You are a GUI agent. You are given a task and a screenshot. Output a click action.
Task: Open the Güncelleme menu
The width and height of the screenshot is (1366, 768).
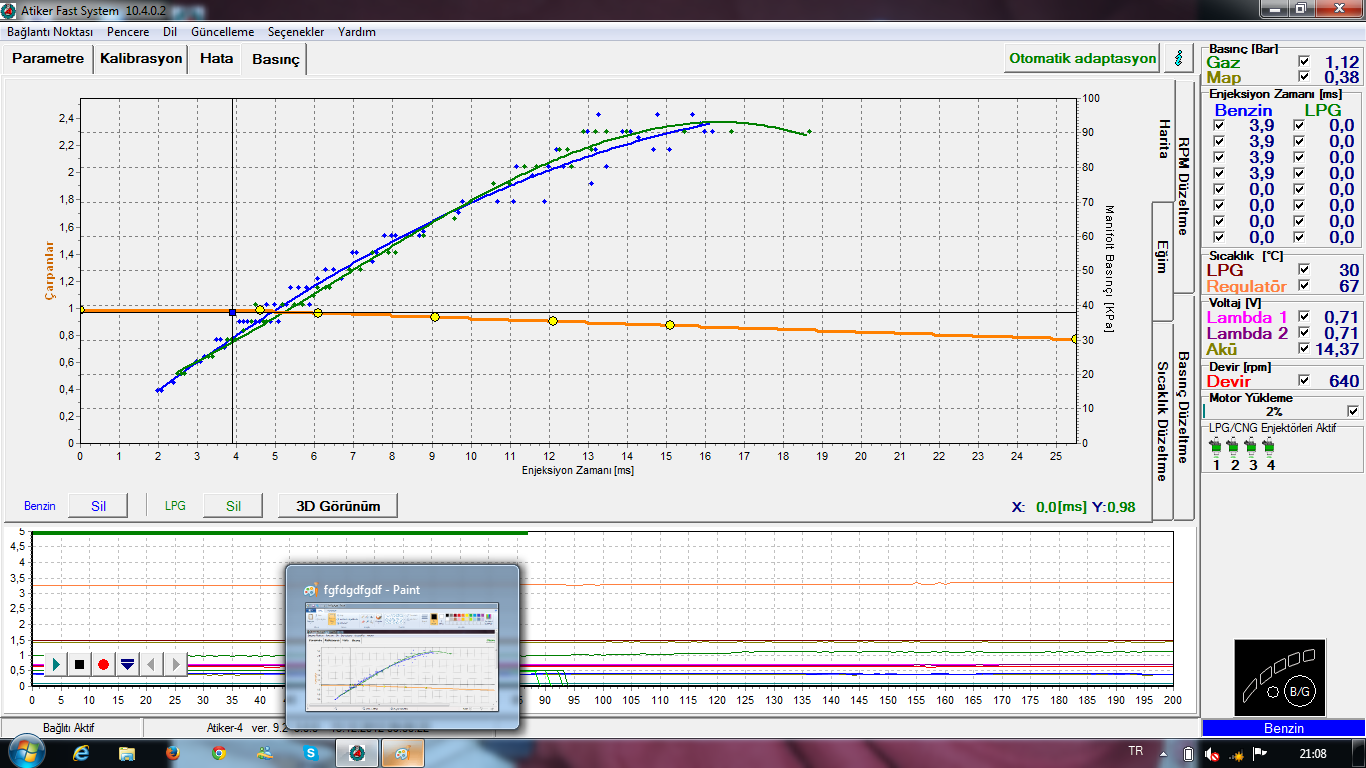click(x=222, y=31)
